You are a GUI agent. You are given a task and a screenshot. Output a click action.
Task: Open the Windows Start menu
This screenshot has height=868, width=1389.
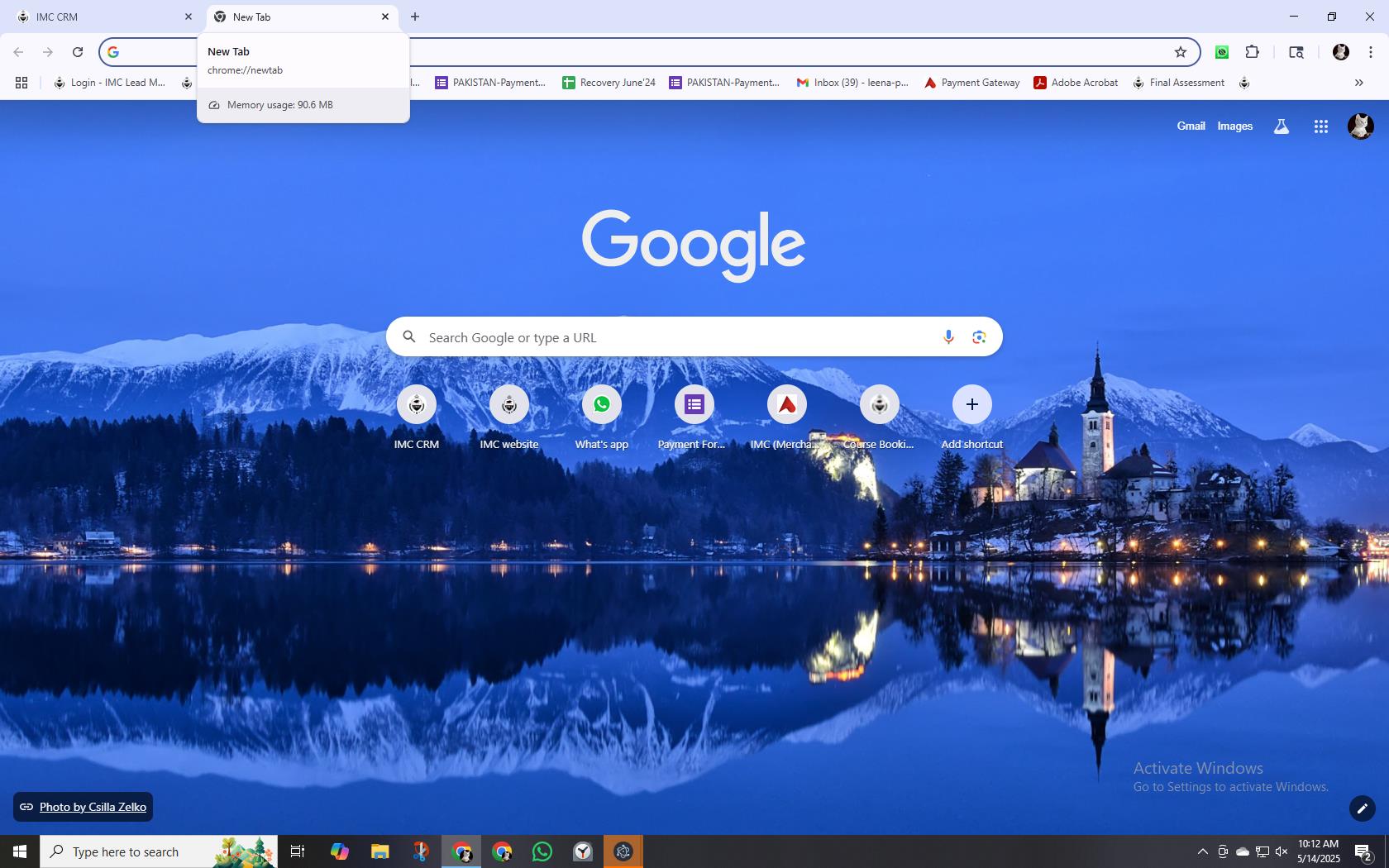[x=20, y=851]
